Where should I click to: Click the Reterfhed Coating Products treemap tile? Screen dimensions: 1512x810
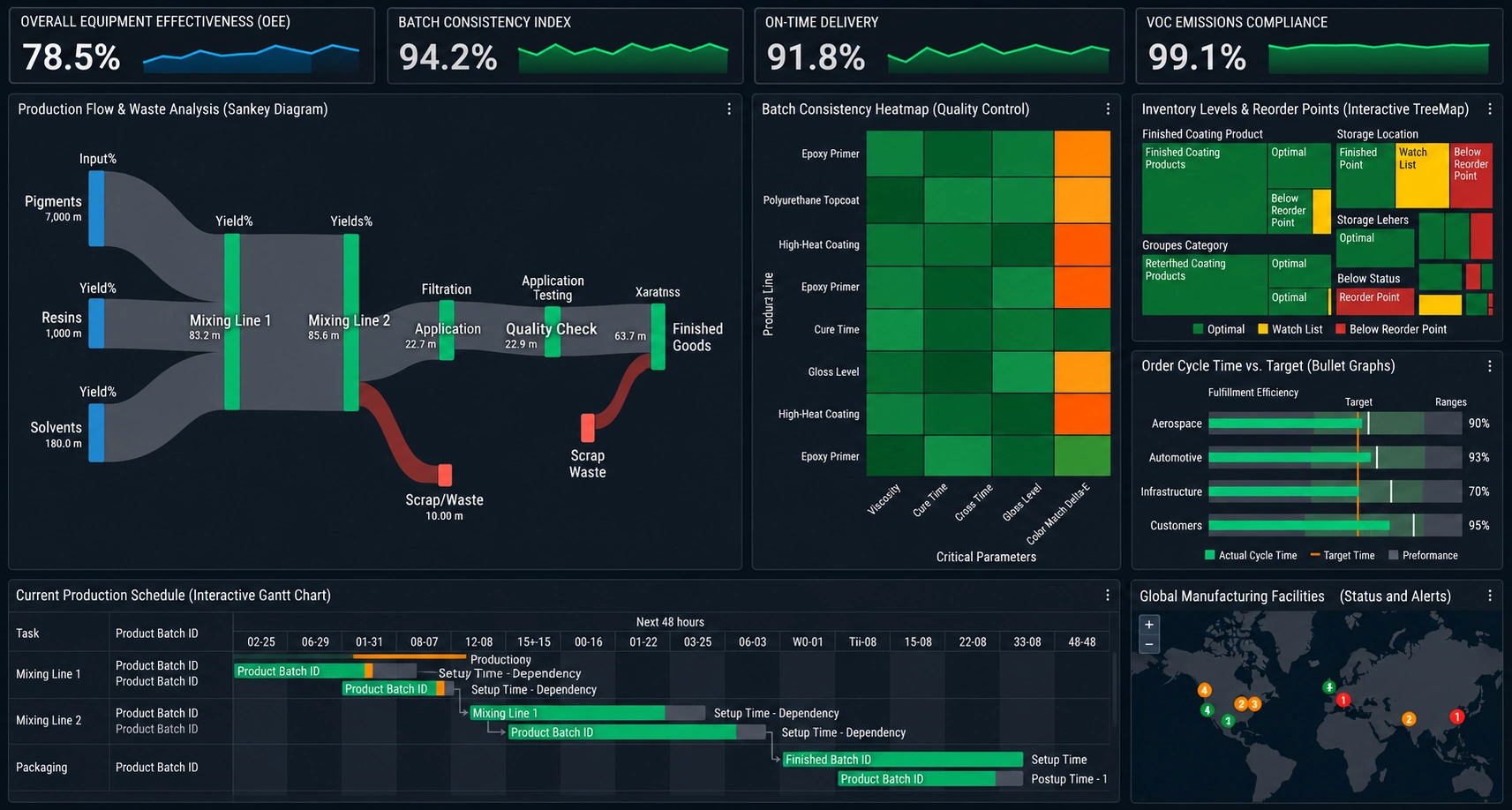coord(1204,285)
